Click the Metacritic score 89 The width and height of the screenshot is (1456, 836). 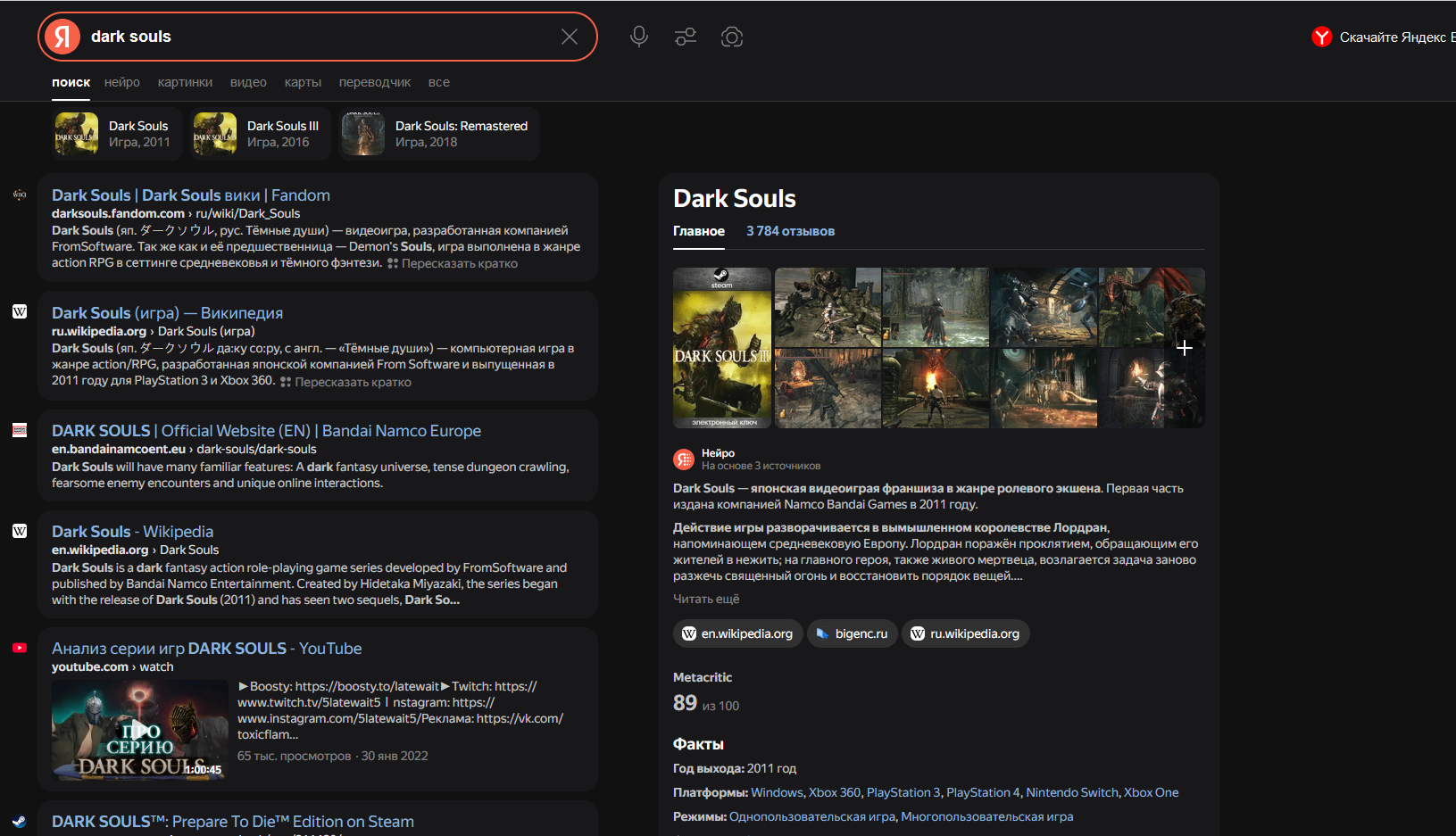(x=685, y=703)
